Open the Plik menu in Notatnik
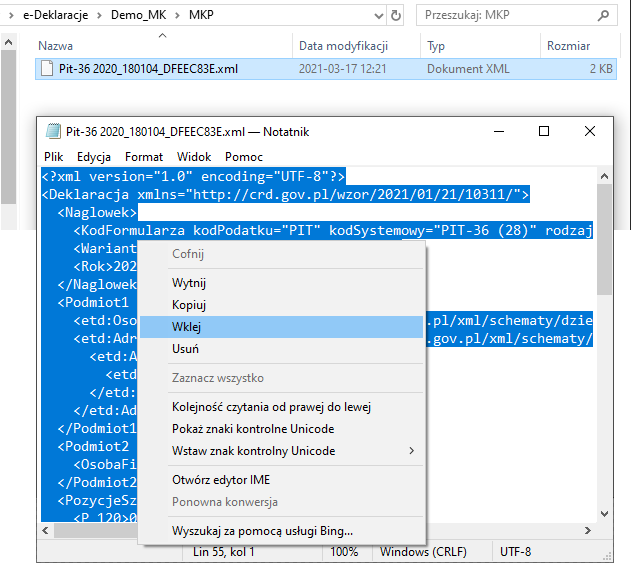 [53, 157]
